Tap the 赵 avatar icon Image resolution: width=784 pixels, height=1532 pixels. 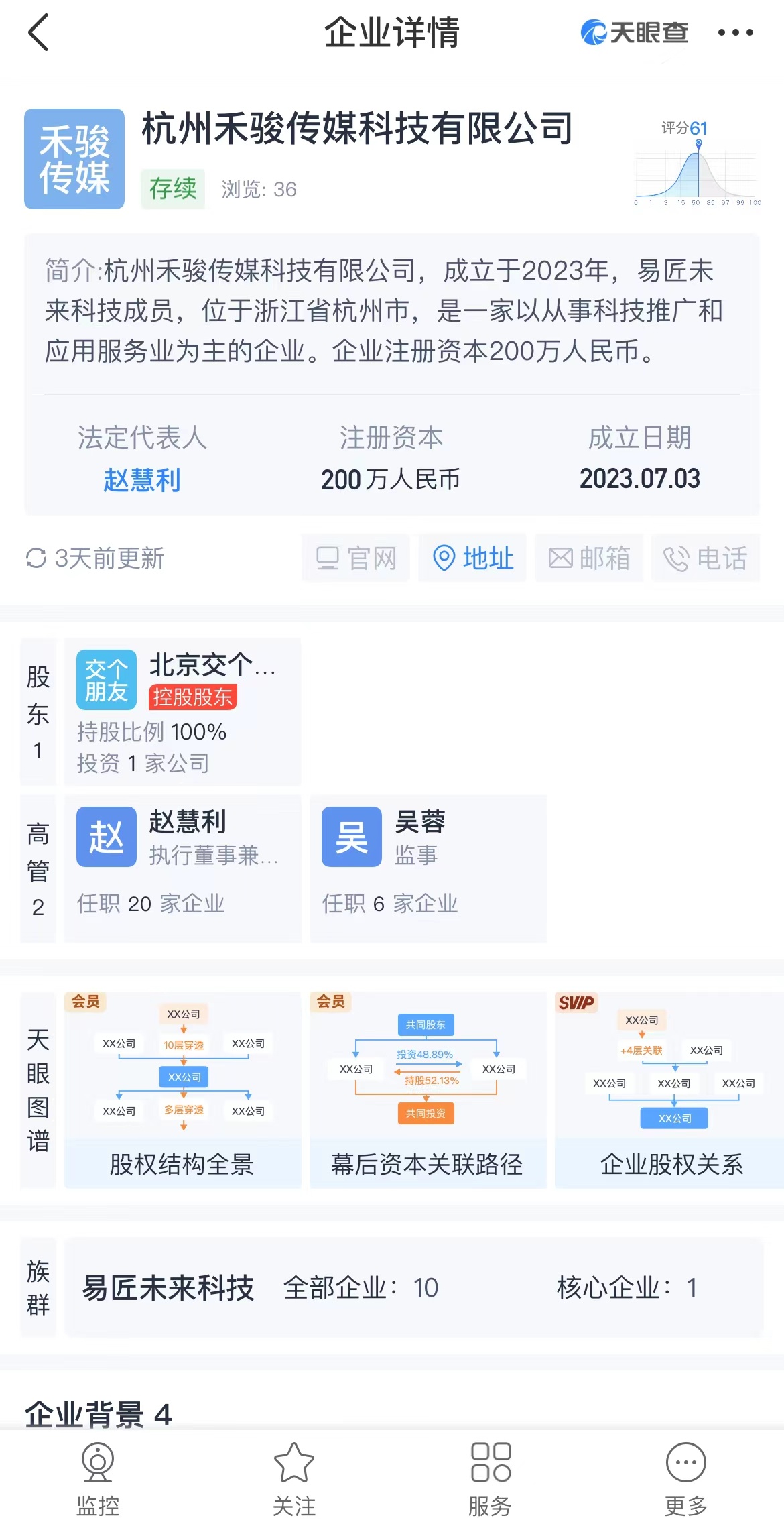[107, 837]
